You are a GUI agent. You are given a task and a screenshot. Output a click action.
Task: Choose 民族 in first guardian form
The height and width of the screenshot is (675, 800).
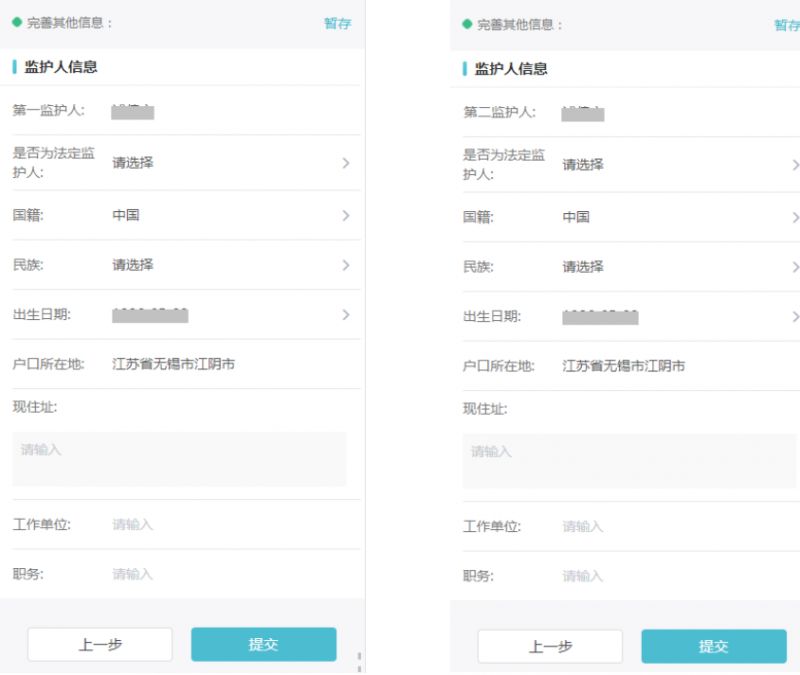click(186, 265)
